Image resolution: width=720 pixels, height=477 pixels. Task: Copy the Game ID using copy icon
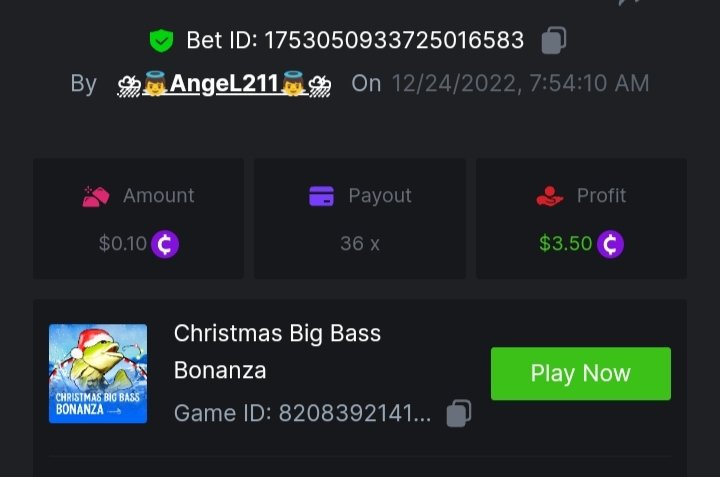(x=459, y=413)
